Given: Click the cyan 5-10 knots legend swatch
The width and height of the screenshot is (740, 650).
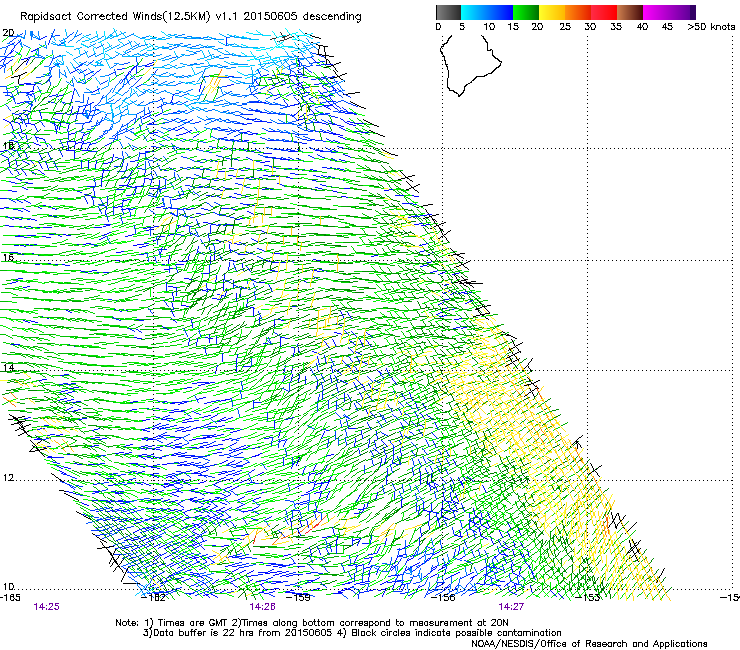Looking at the screenshot, I should 473,12.
